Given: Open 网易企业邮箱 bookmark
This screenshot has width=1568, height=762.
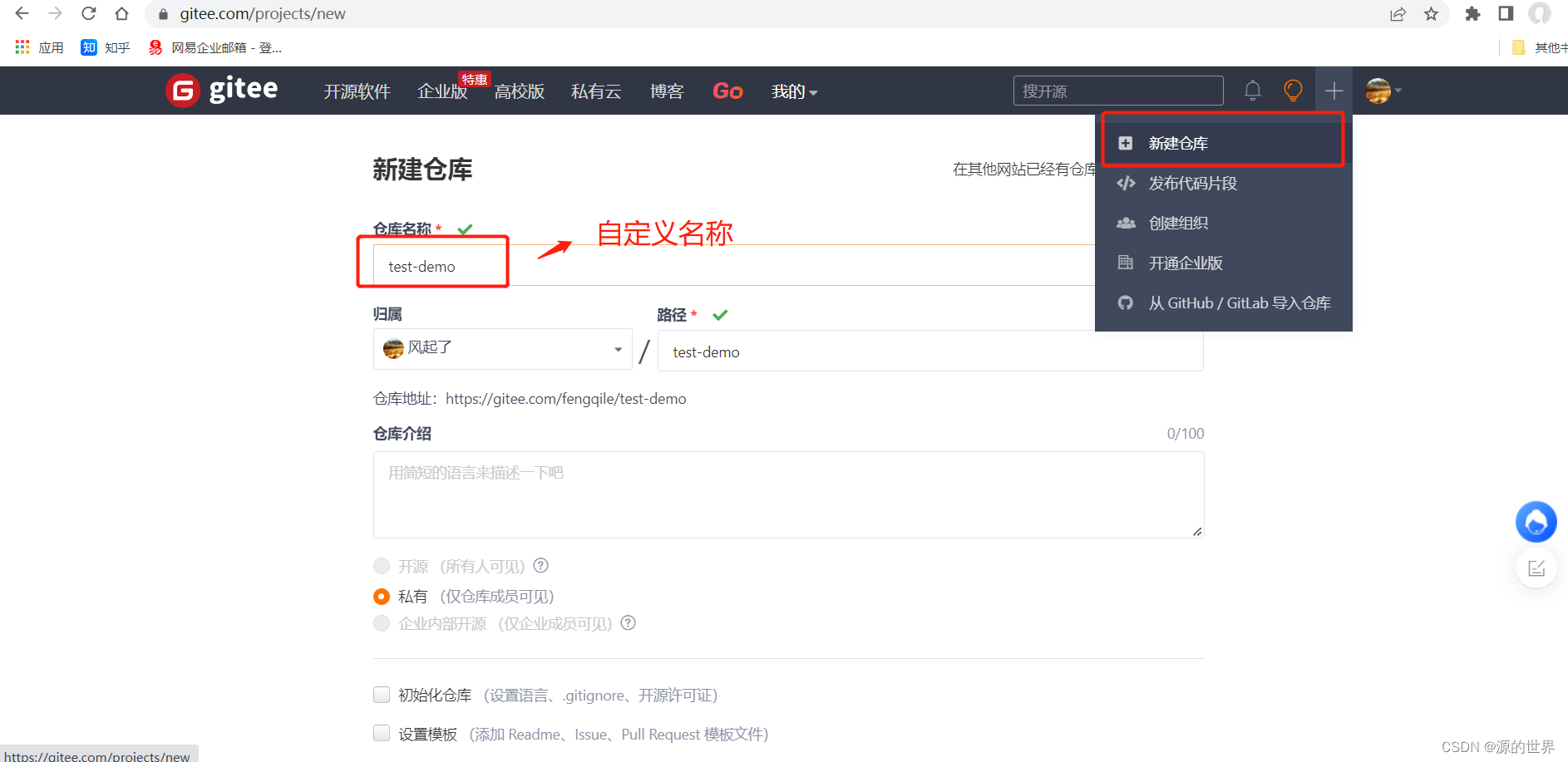Looking at the screenshot, I should point(215,47).
